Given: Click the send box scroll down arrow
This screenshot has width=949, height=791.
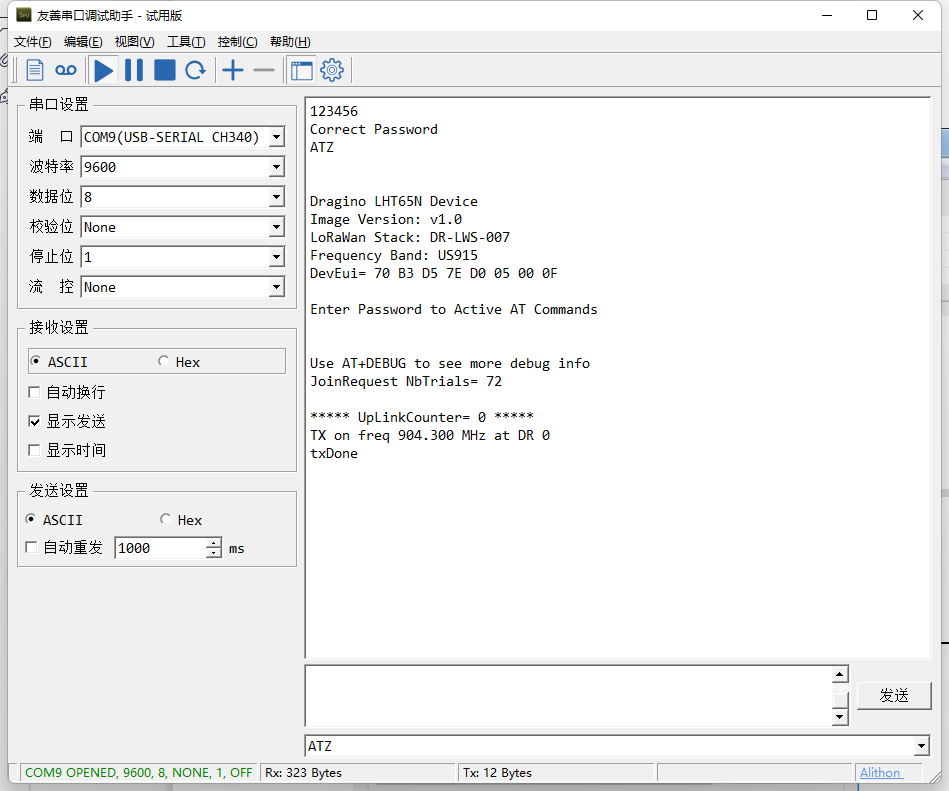Looking at the screenshot, I should (840, 718).
